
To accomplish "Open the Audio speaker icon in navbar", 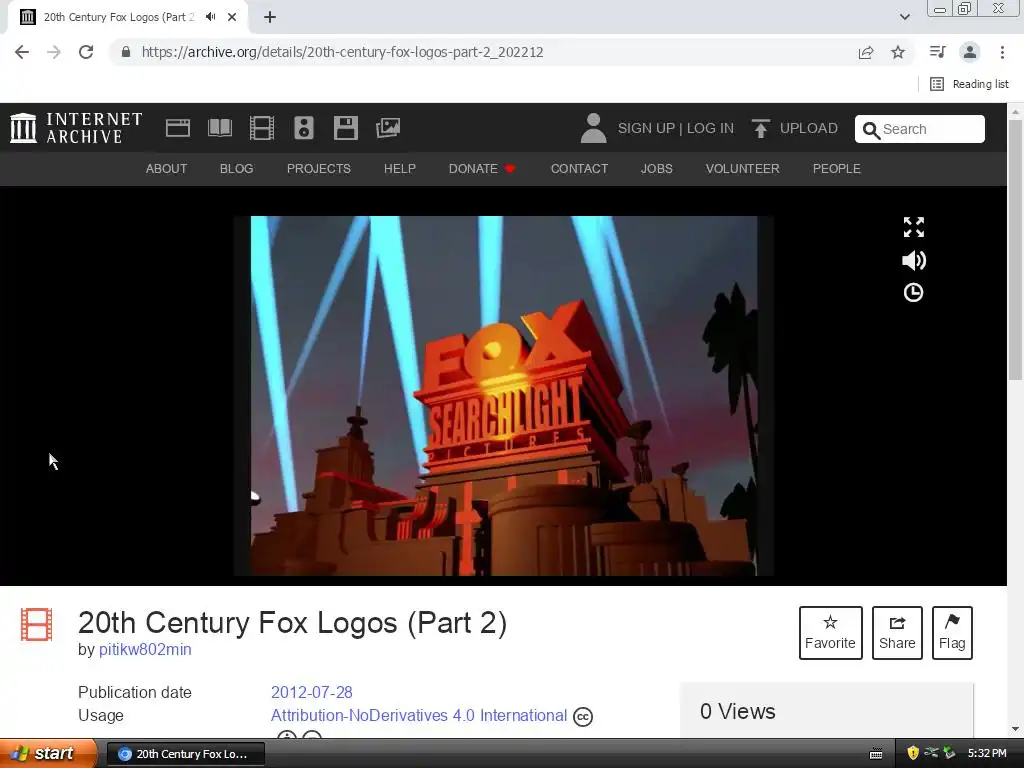I will point(304,128).
